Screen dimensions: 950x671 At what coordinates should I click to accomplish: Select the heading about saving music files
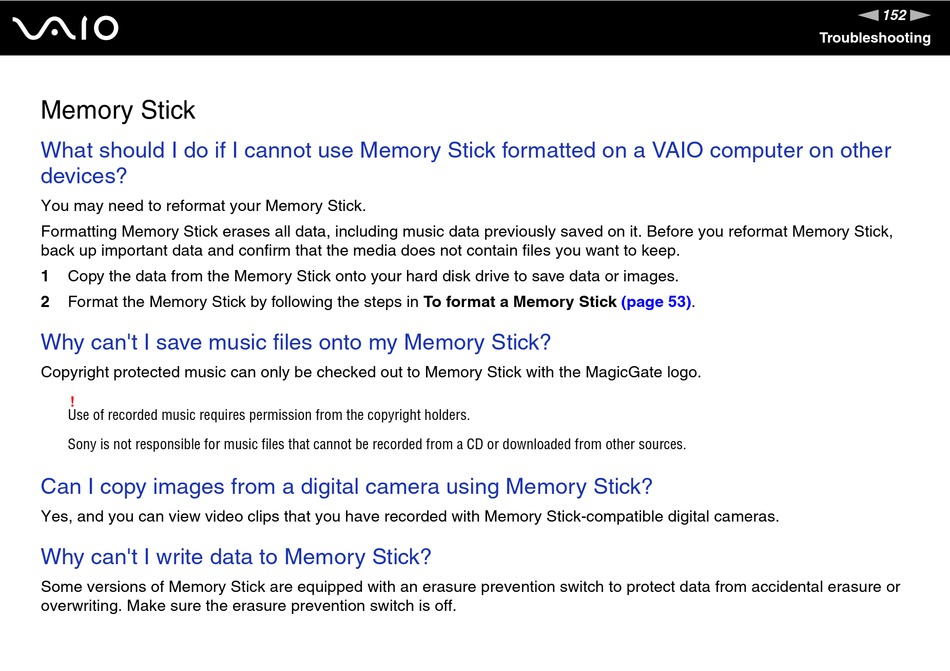click(296, 342)
